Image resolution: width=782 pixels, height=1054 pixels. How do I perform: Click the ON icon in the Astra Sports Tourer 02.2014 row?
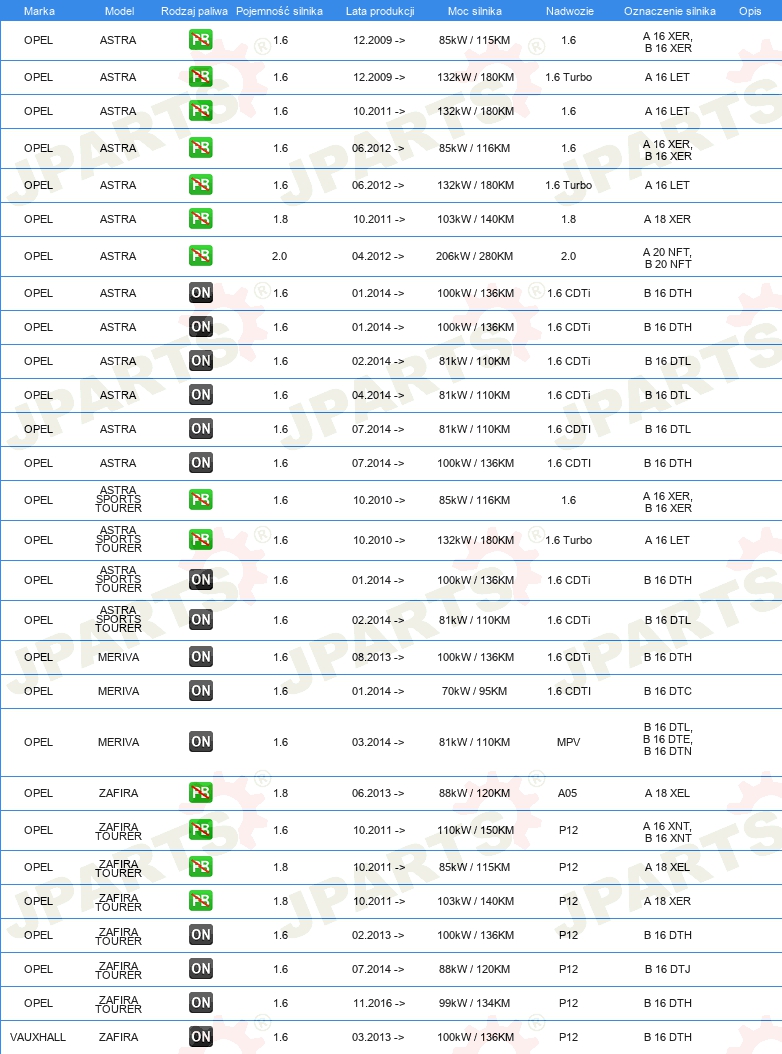(x=200, y=620)
